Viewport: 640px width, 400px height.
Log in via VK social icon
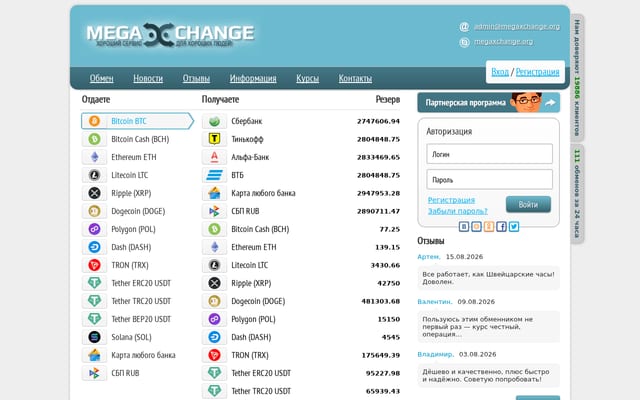coord(464,227)
